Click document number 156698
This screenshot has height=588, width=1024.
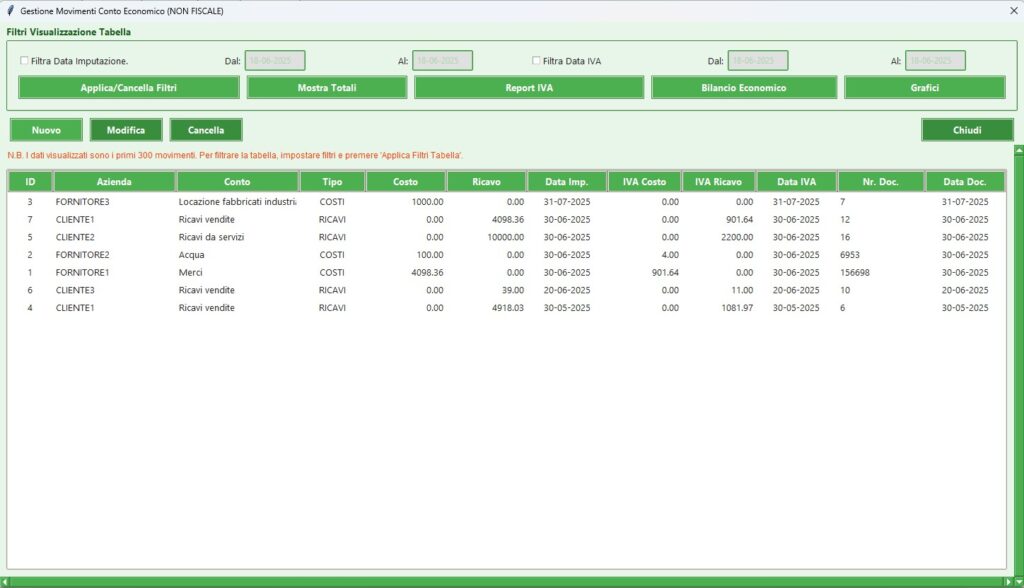pos(855,272)
